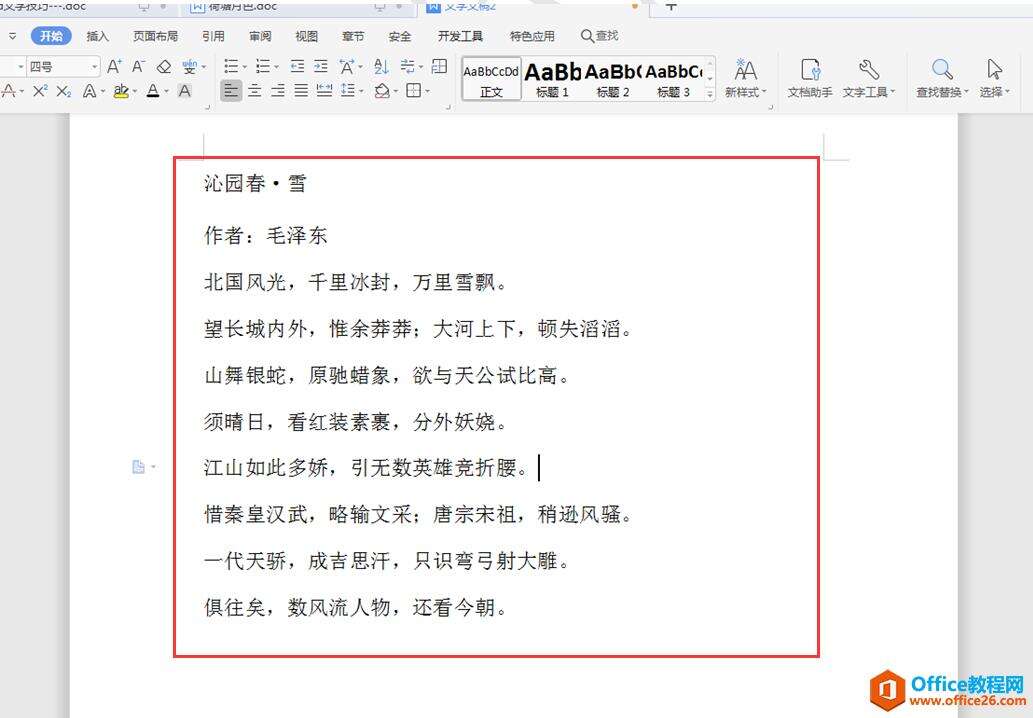Click the text effects outlined A icon

pos(90,92)
